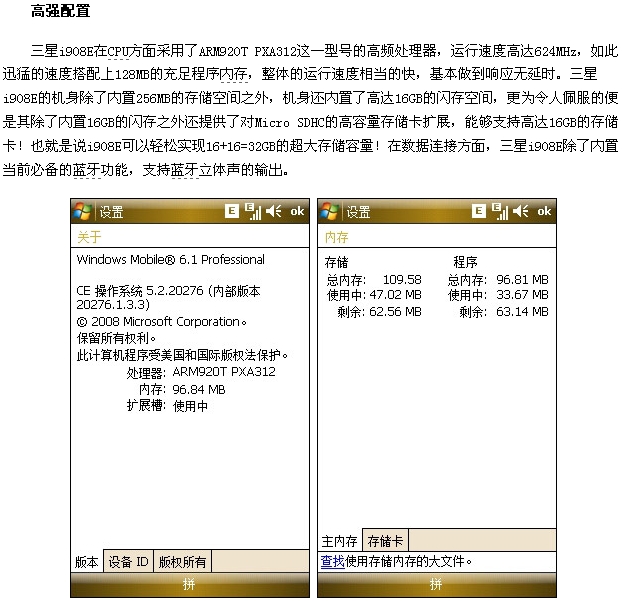Click the underlined CPU keyword in the article
This screenshot has width=622, height=601.
pos(118,51)
